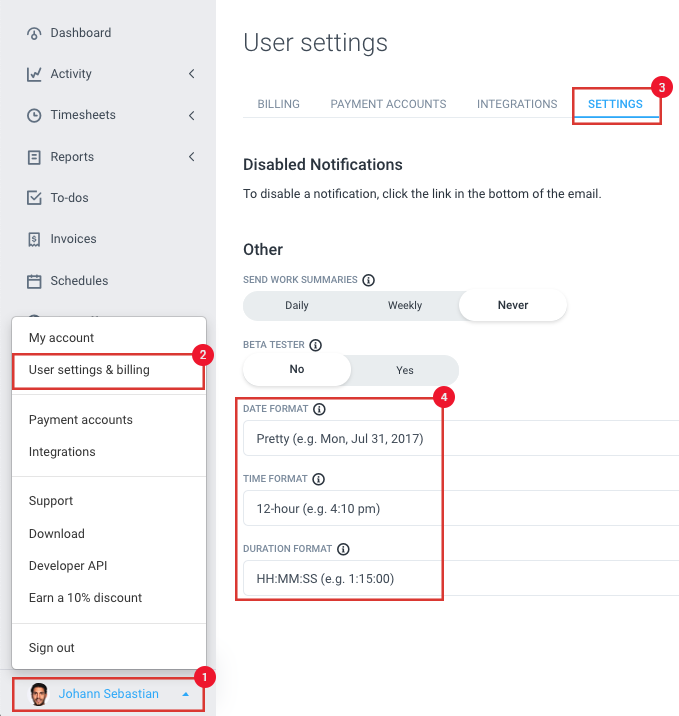Screen dimensions: 679x716
Task: Click the Reports document icon
Action: point(34,157)
